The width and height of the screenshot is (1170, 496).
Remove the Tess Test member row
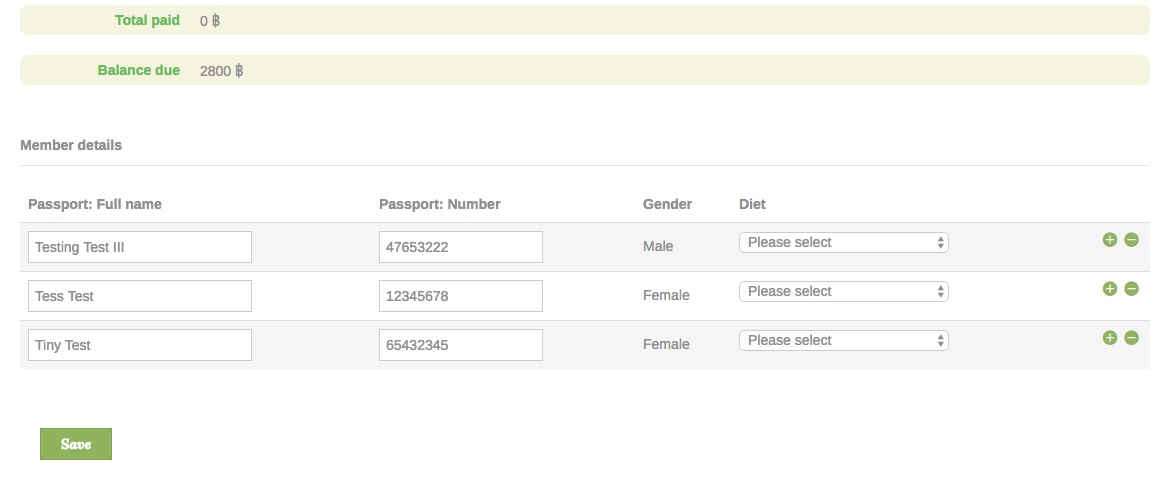tap(1131, 289)
